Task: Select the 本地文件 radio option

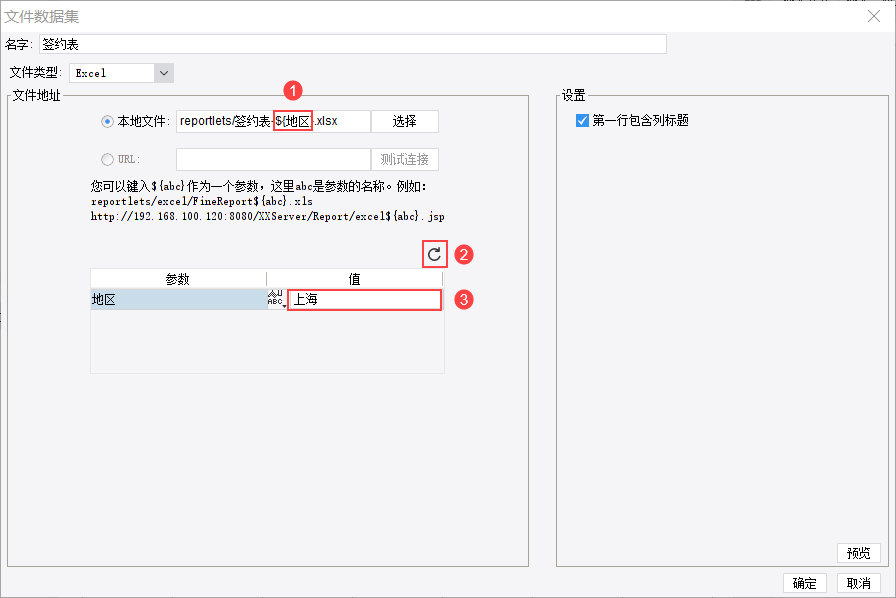Action: point(107,121)
